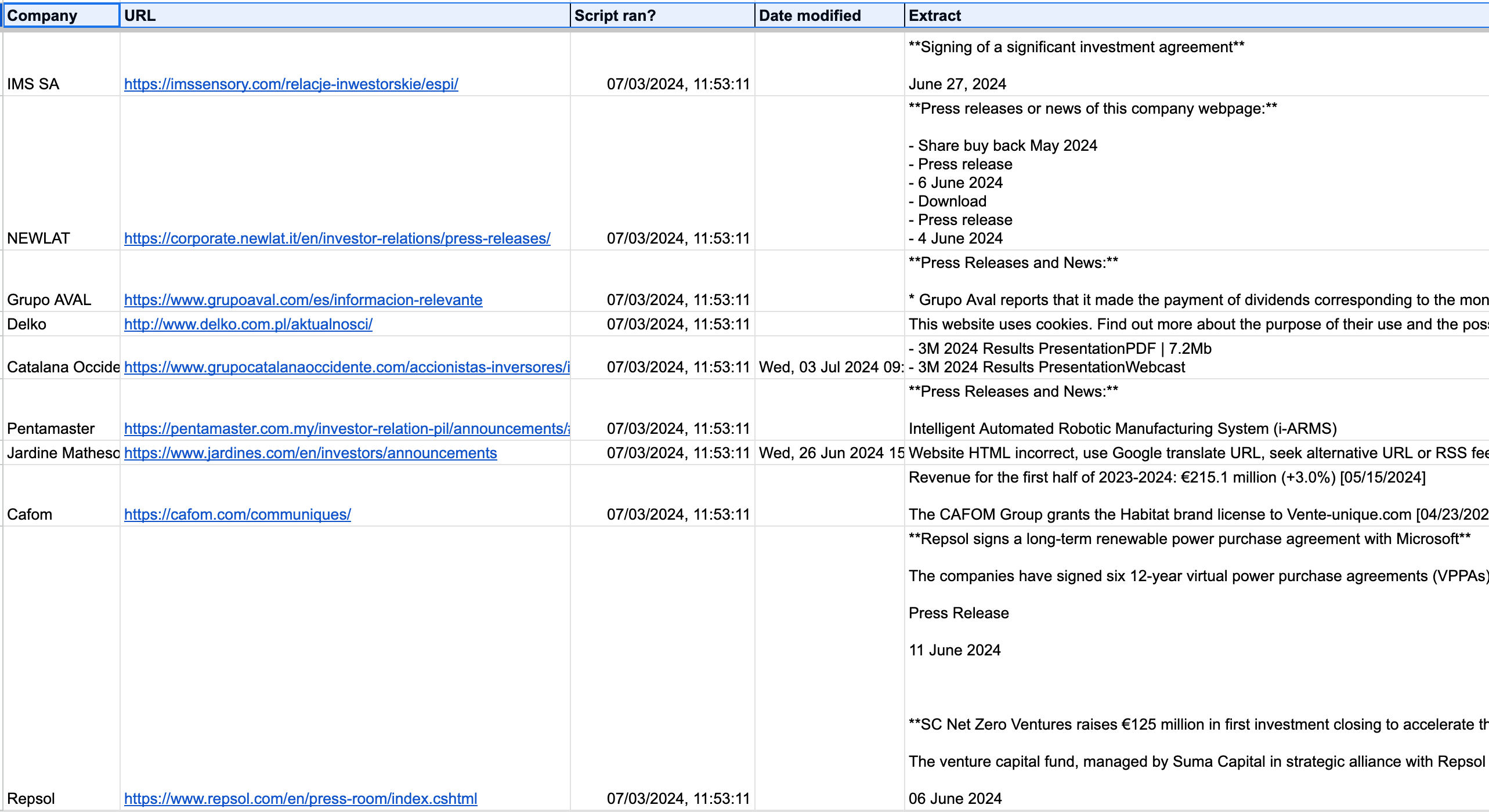The image size is (1489, 812).
Task: Select the Repsol company cell
Action: [61, 669]
